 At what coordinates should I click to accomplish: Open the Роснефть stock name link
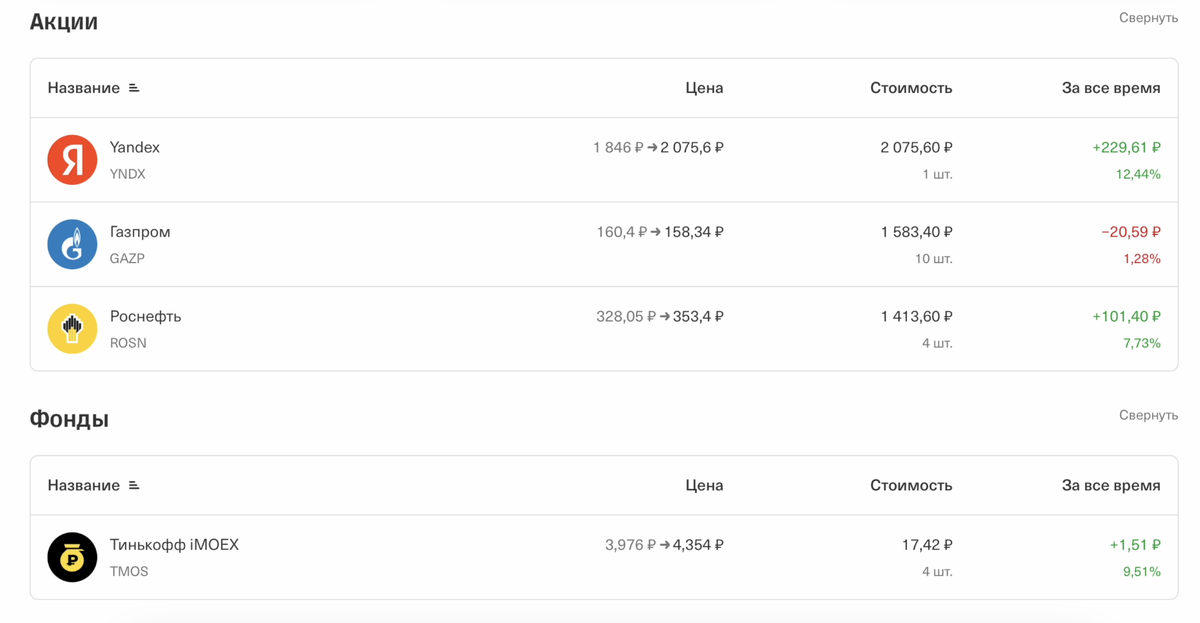(145, 316)
